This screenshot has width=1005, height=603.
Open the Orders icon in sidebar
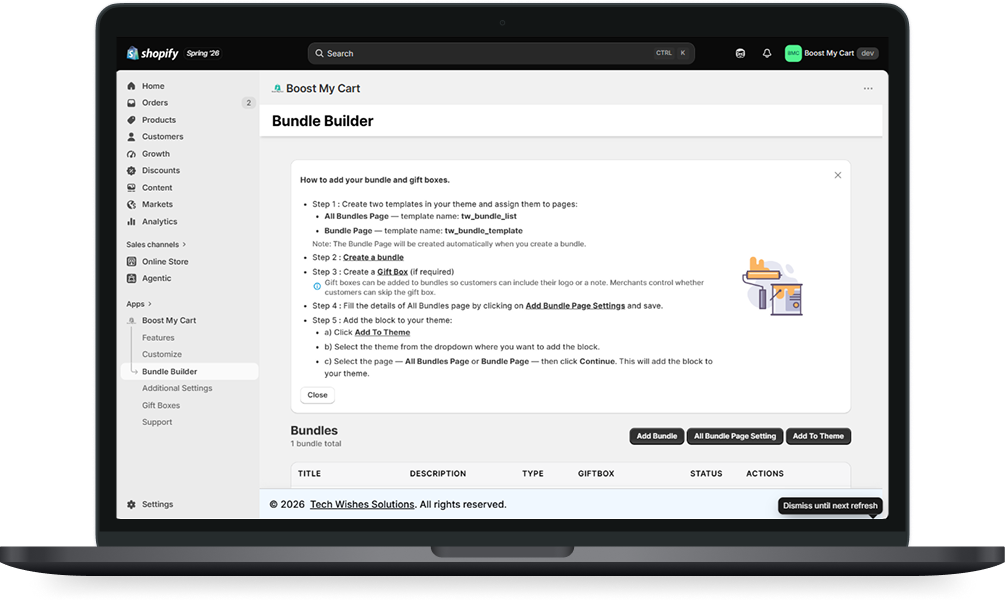(131, 103)
